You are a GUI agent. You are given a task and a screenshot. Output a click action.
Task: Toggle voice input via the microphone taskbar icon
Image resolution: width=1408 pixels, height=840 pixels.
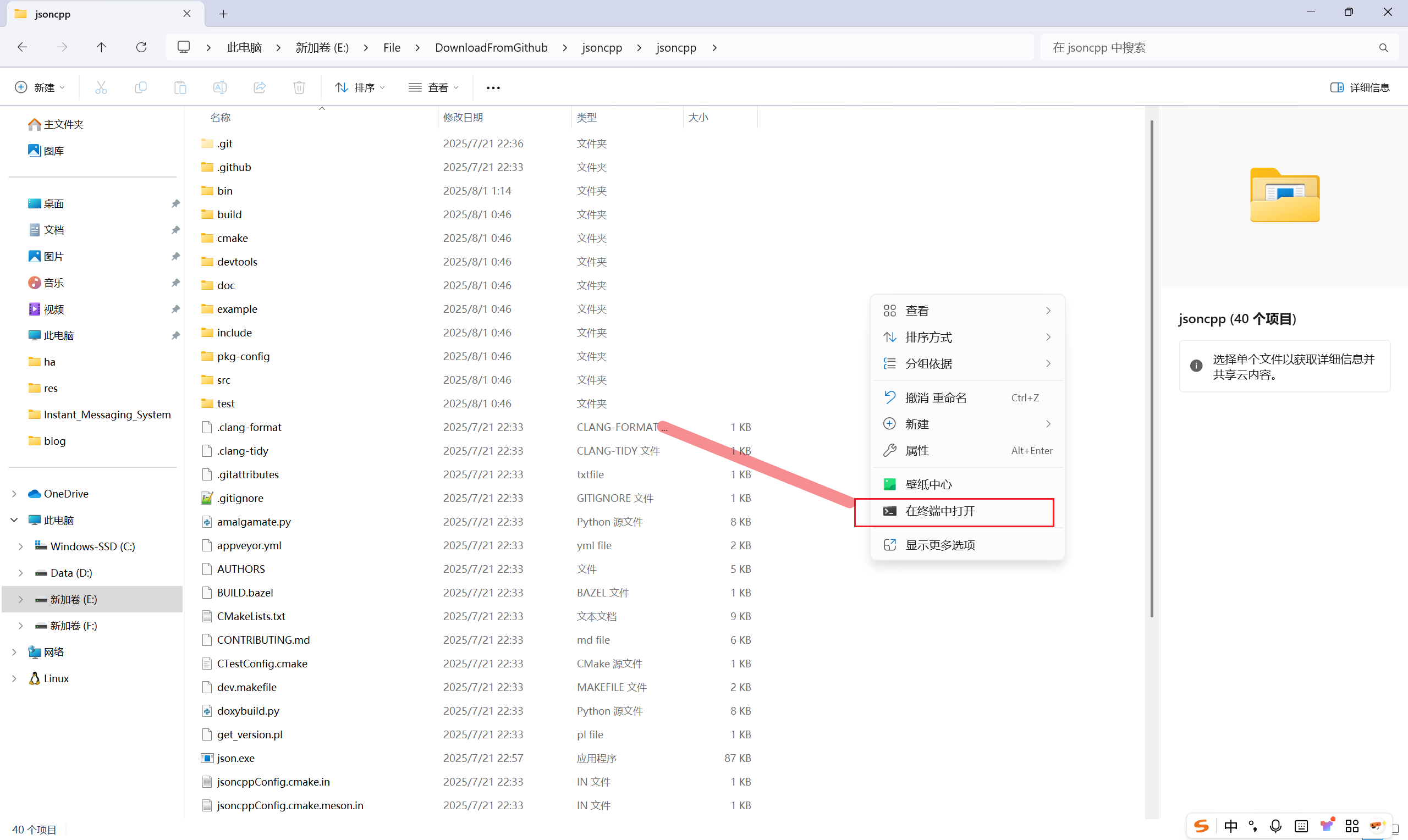(1275, 826)
